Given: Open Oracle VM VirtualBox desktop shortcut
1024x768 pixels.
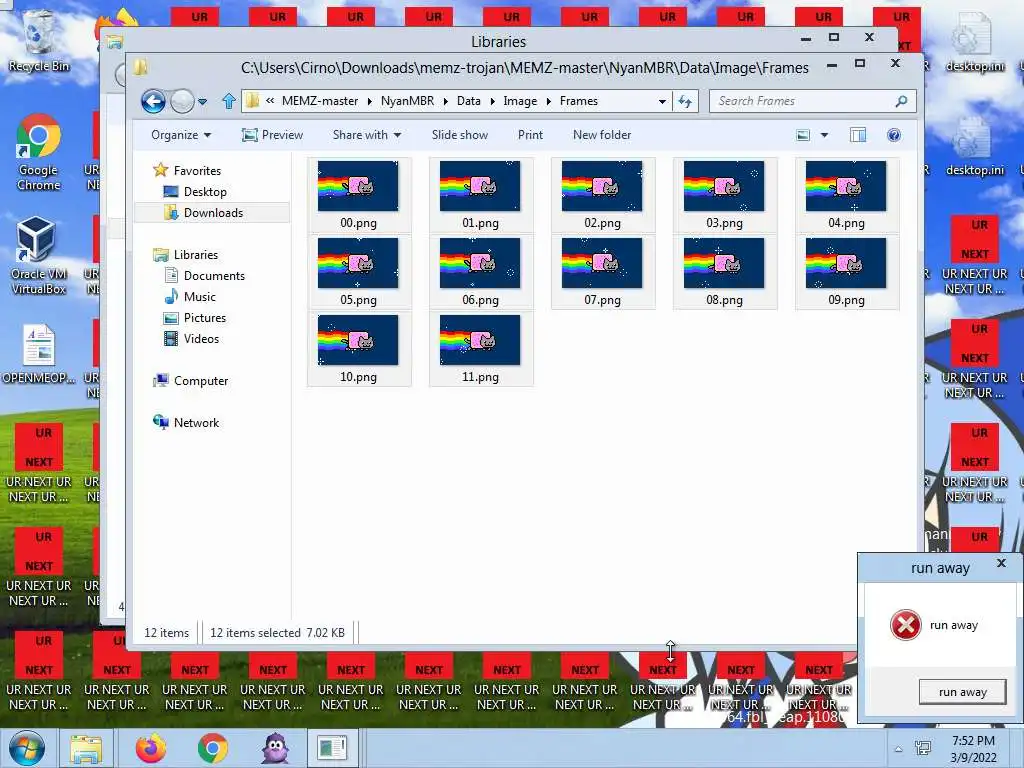Looking at the screenshot, I should click(x=39, y=256).
